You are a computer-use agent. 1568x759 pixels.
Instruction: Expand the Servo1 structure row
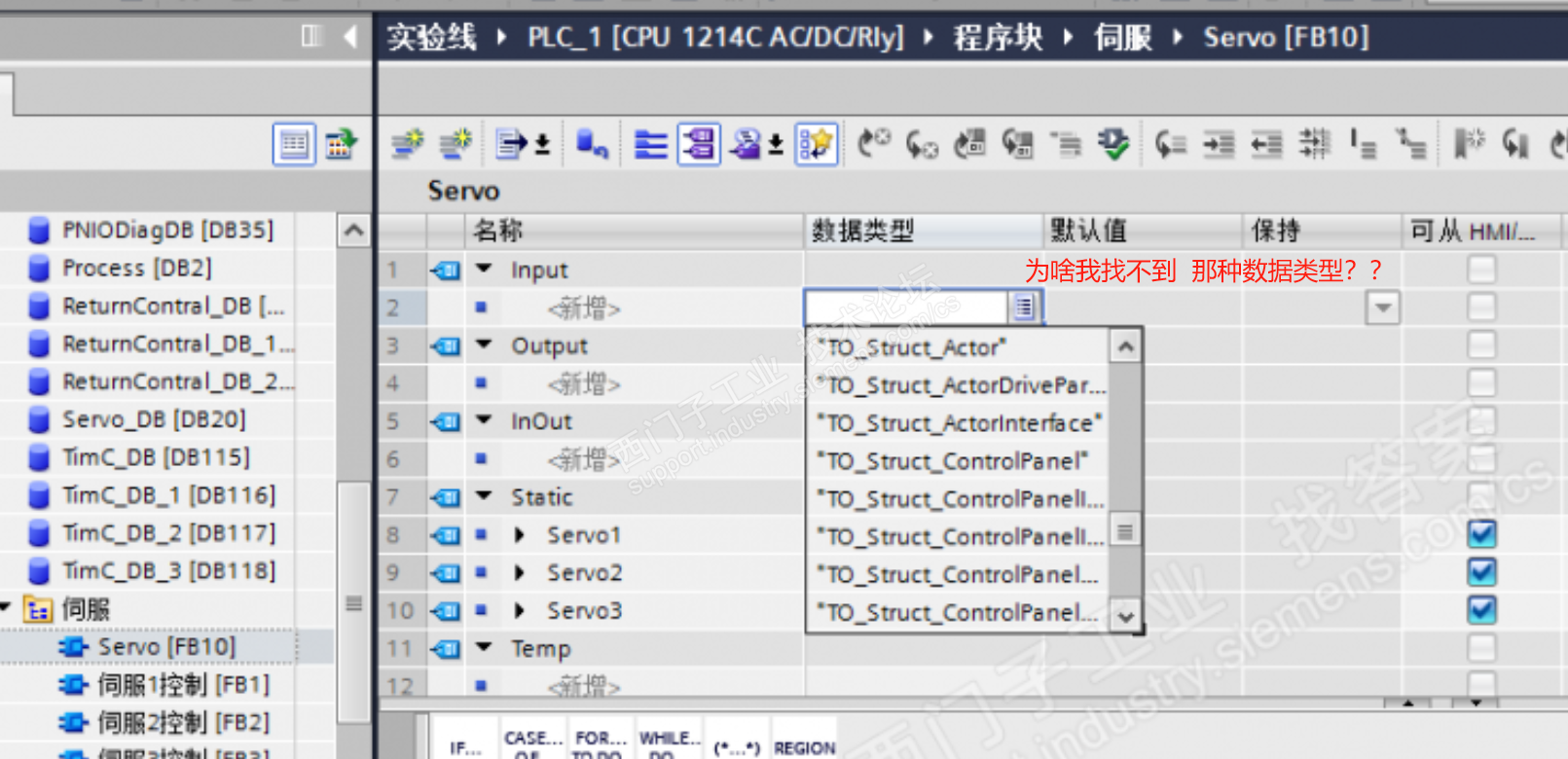(520, 534)
